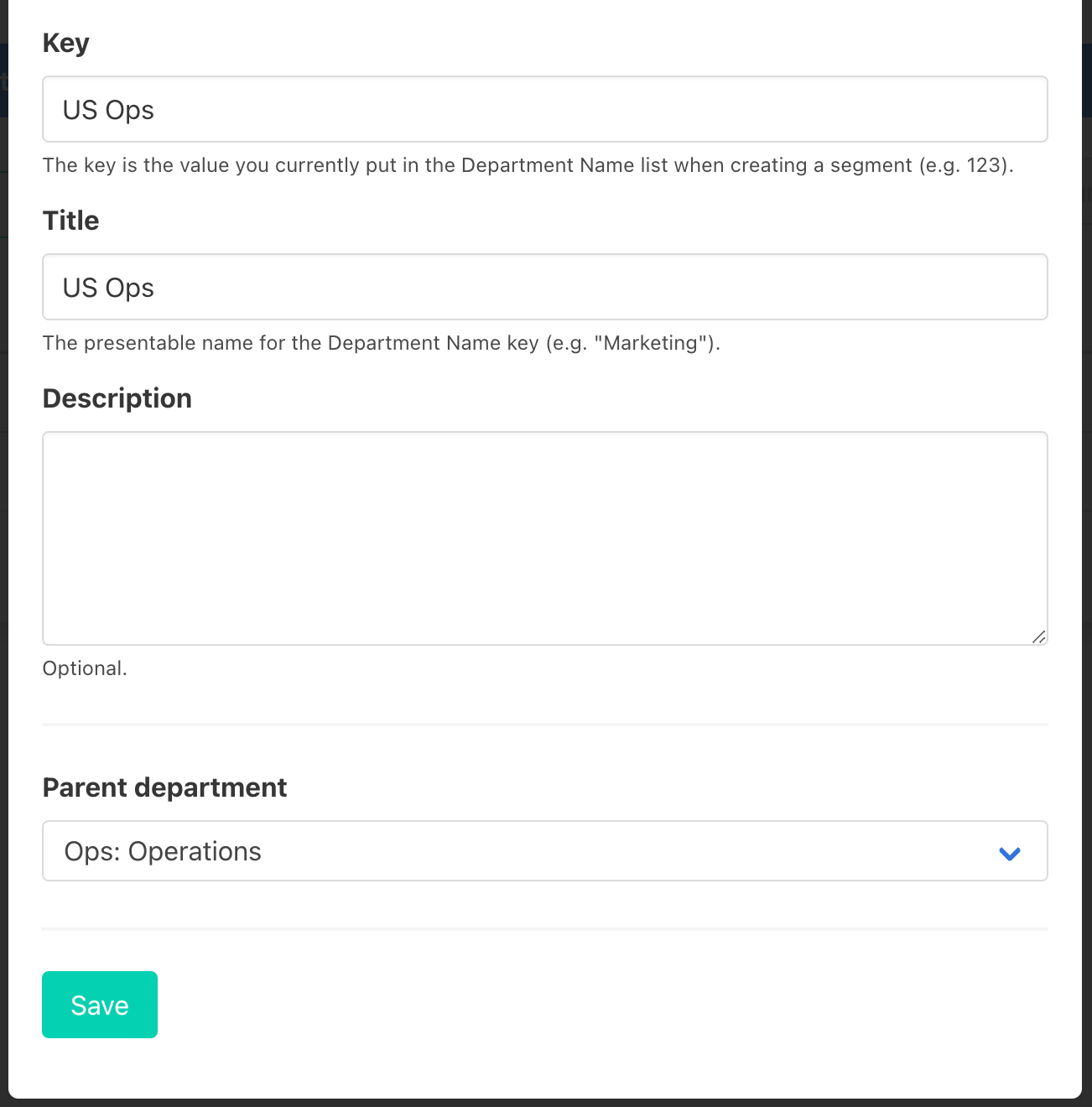Viewport: 1092px width, 1107px height.
Task: Focus the Title text field
Action: point(544,288)
